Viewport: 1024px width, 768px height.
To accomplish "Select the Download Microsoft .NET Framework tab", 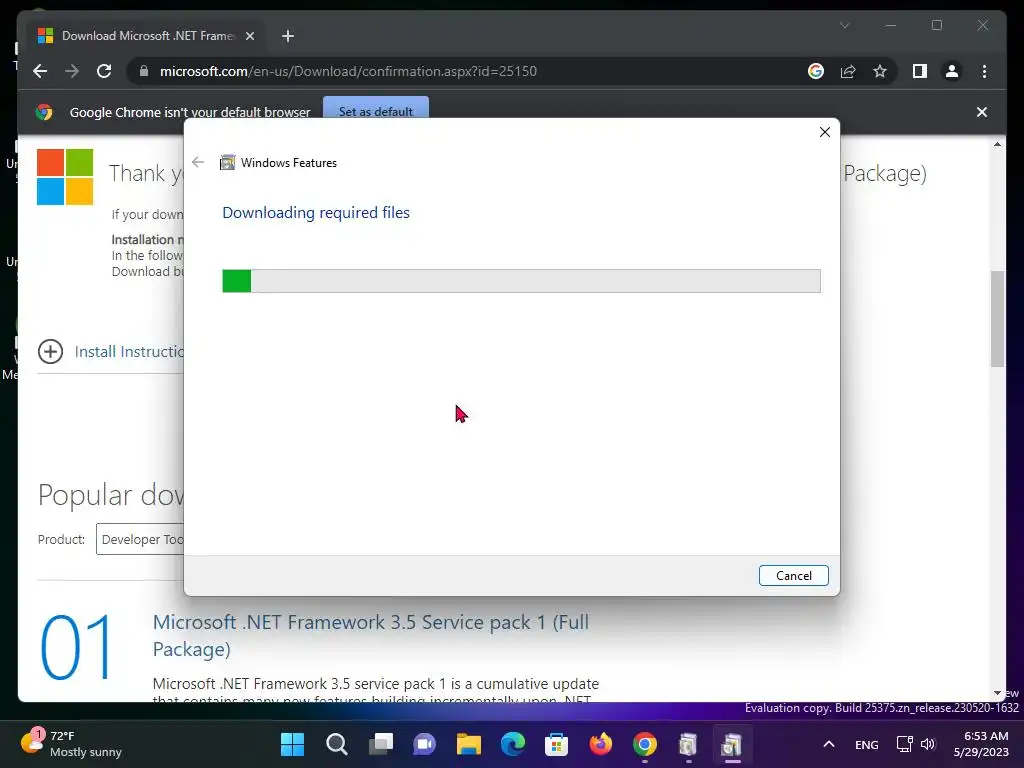I will click(145, 36).
